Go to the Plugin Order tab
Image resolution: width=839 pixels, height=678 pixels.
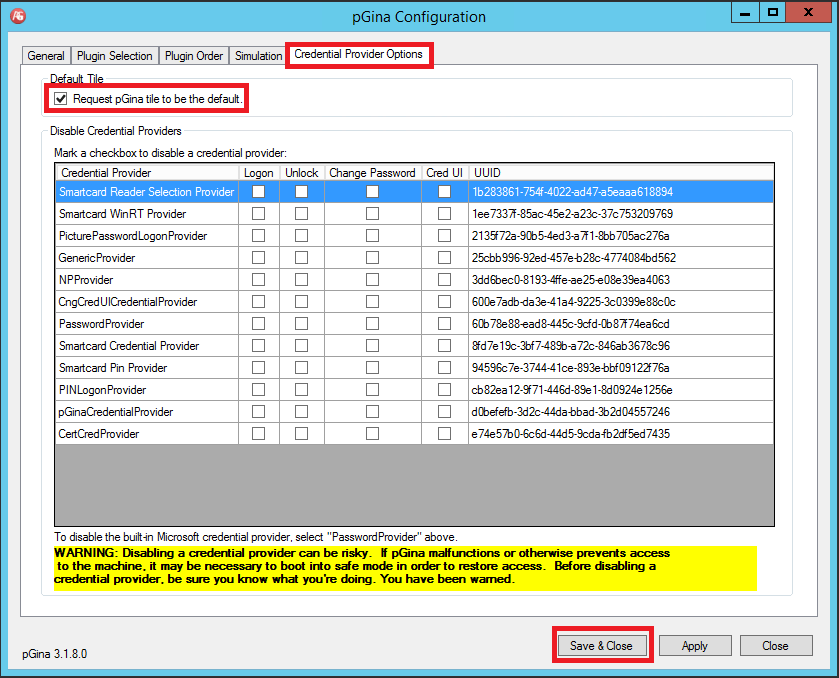(x=194, y=56)
